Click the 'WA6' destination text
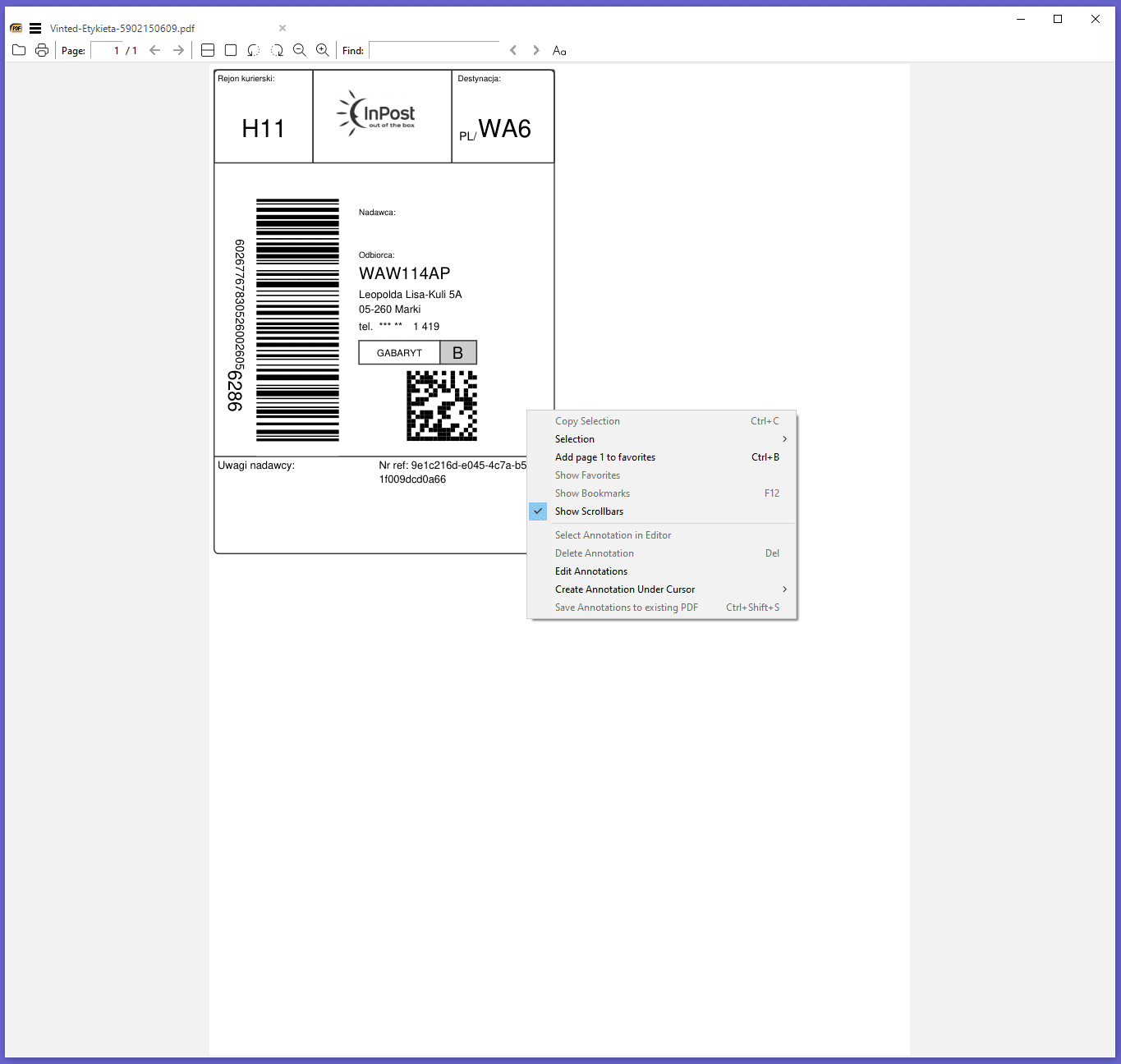 point(505,129)
